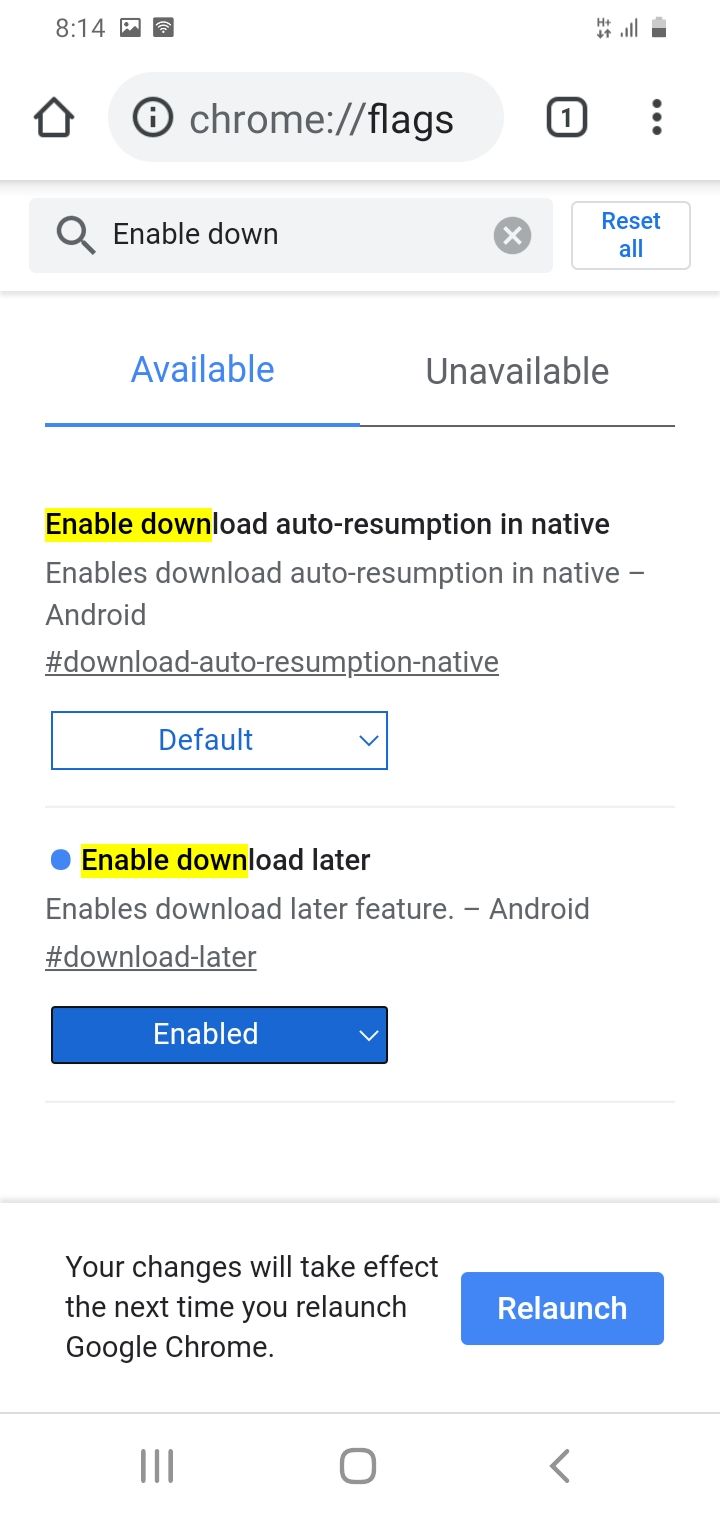This screenshot has width=720, height=1520.
Task: Open the Enabled dropdown for download later
Action: point(219,1034)
